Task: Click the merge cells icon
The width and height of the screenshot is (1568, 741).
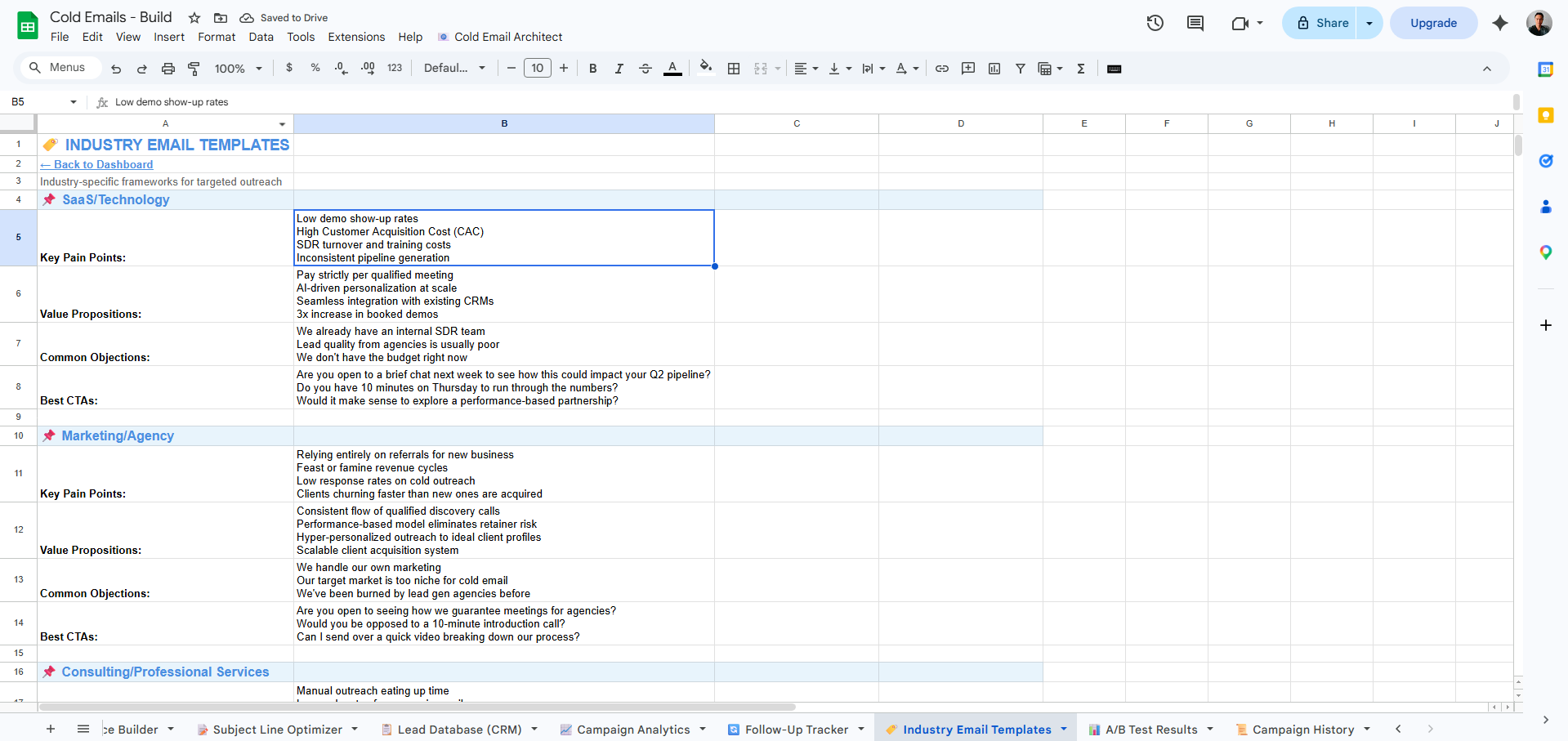Action: pos(761,69)
